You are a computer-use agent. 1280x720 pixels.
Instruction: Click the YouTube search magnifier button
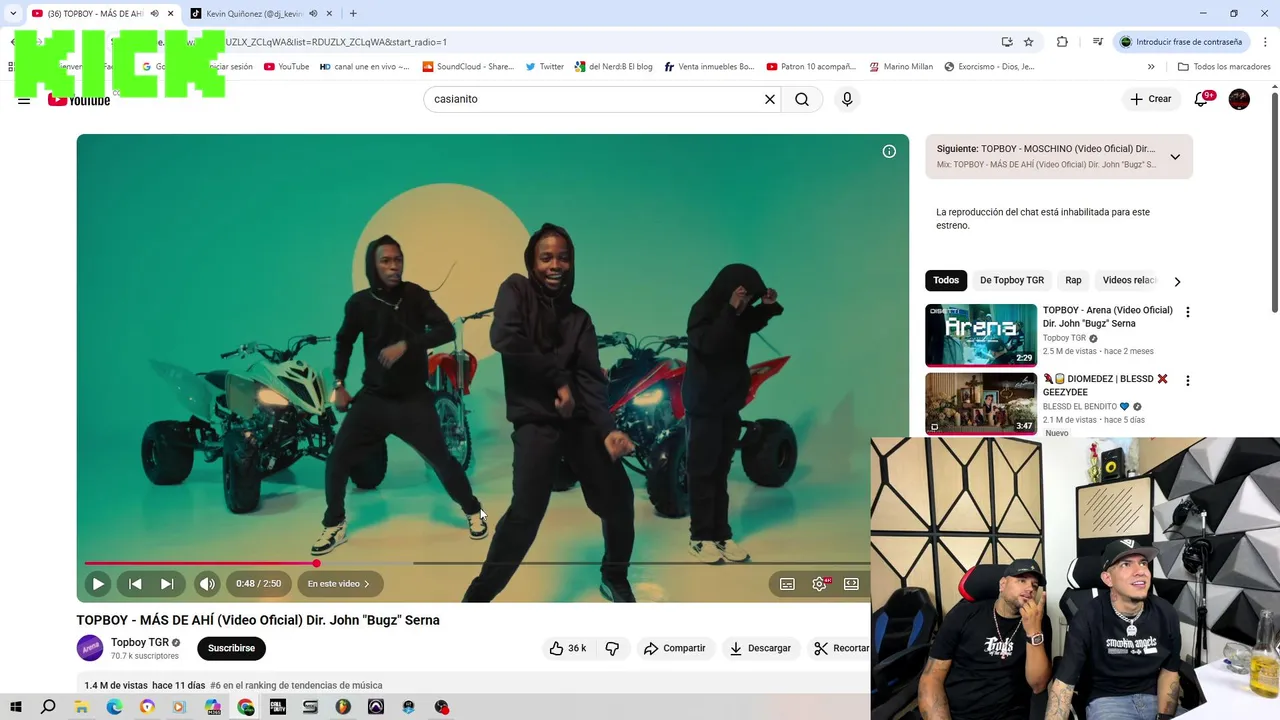pos(802,99)
